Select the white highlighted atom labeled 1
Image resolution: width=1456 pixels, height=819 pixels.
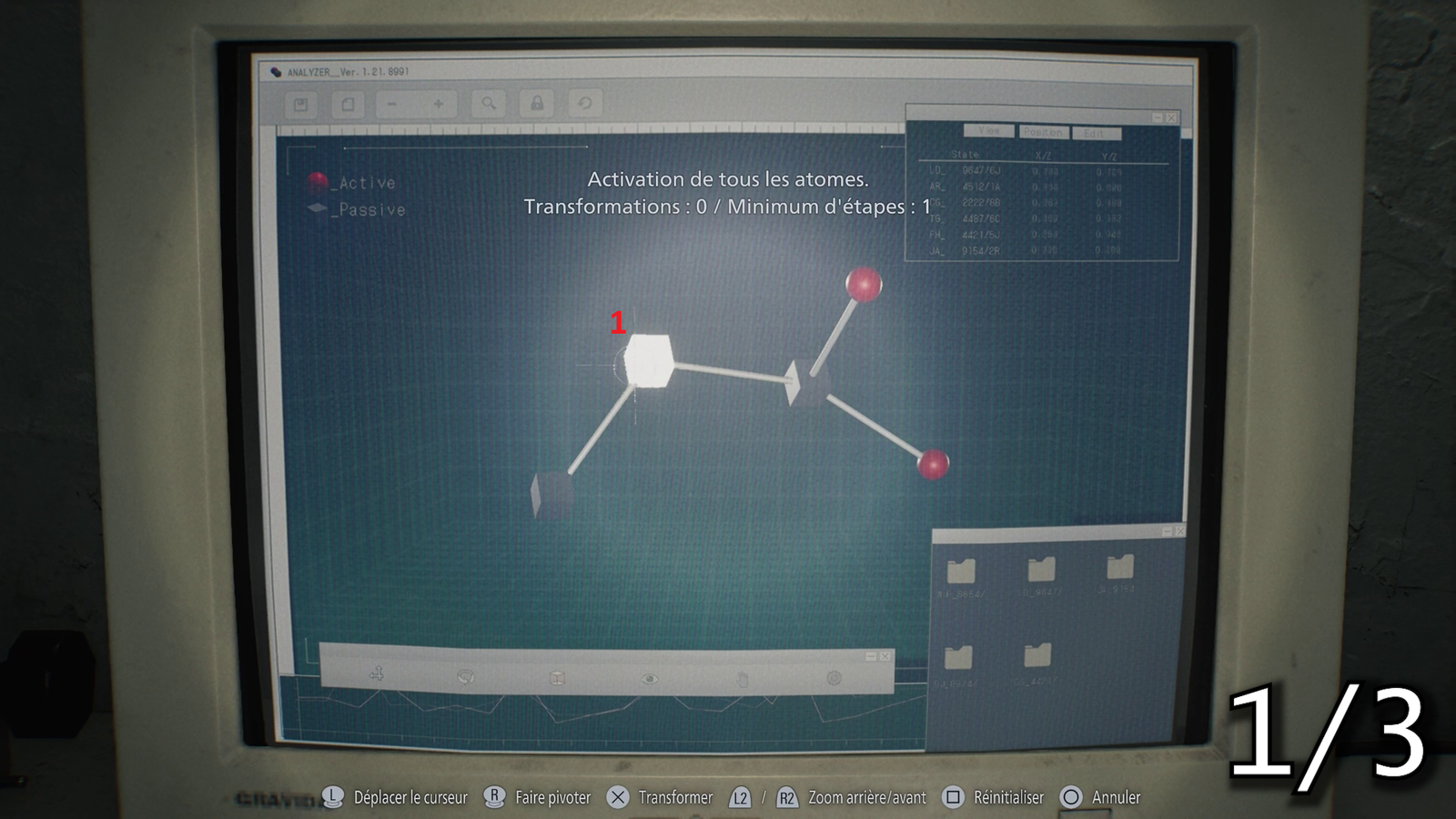[648, 362]
